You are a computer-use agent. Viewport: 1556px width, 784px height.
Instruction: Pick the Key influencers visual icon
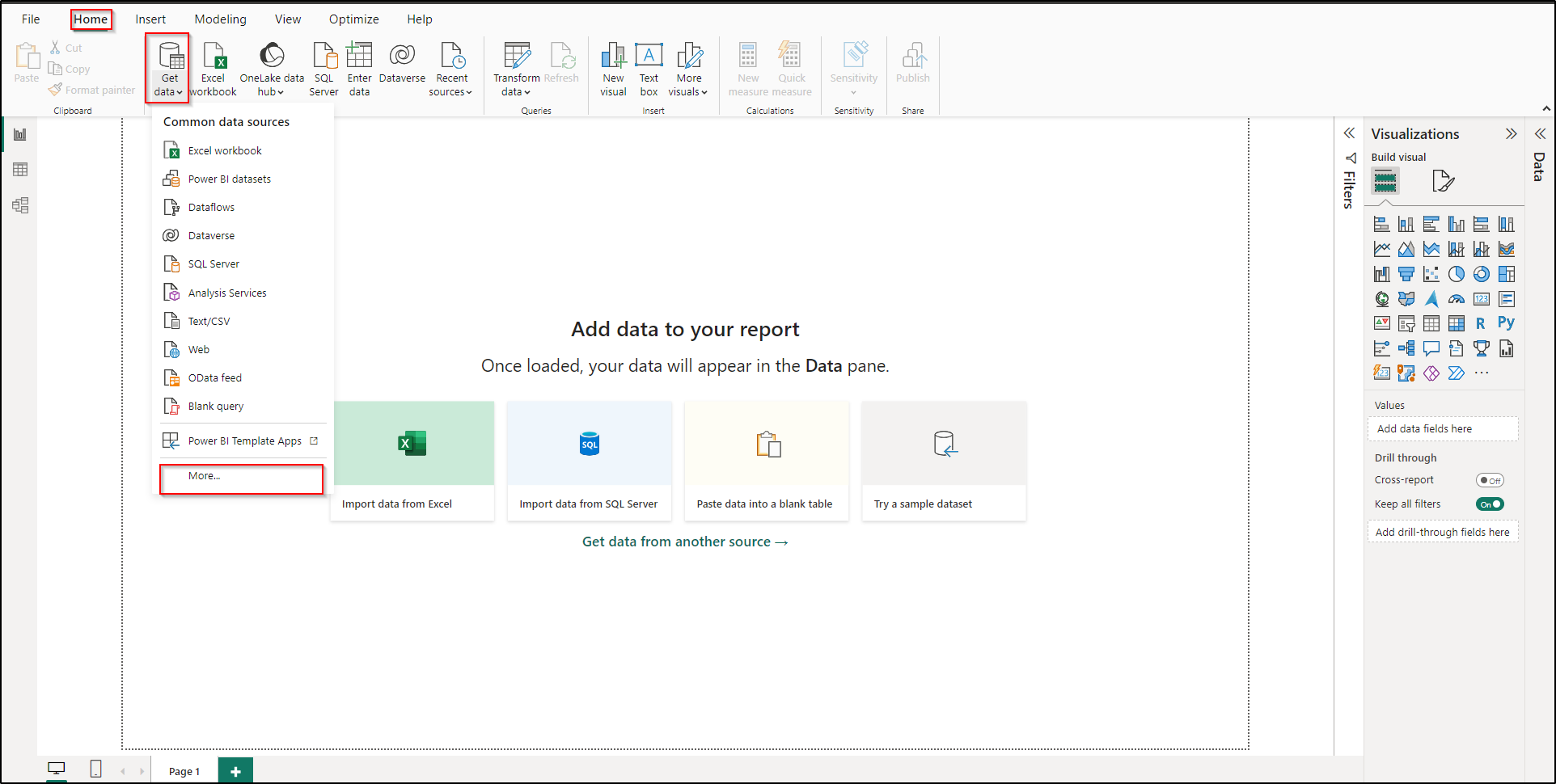(x=1382, y=348)
